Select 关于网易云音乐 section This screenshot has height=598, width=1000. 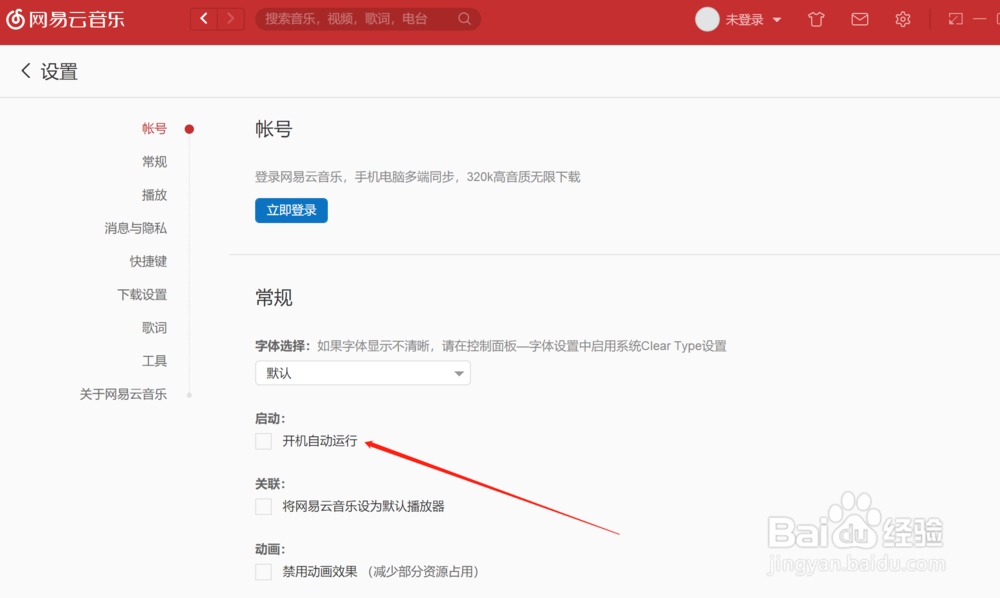[x=123, y=394]
